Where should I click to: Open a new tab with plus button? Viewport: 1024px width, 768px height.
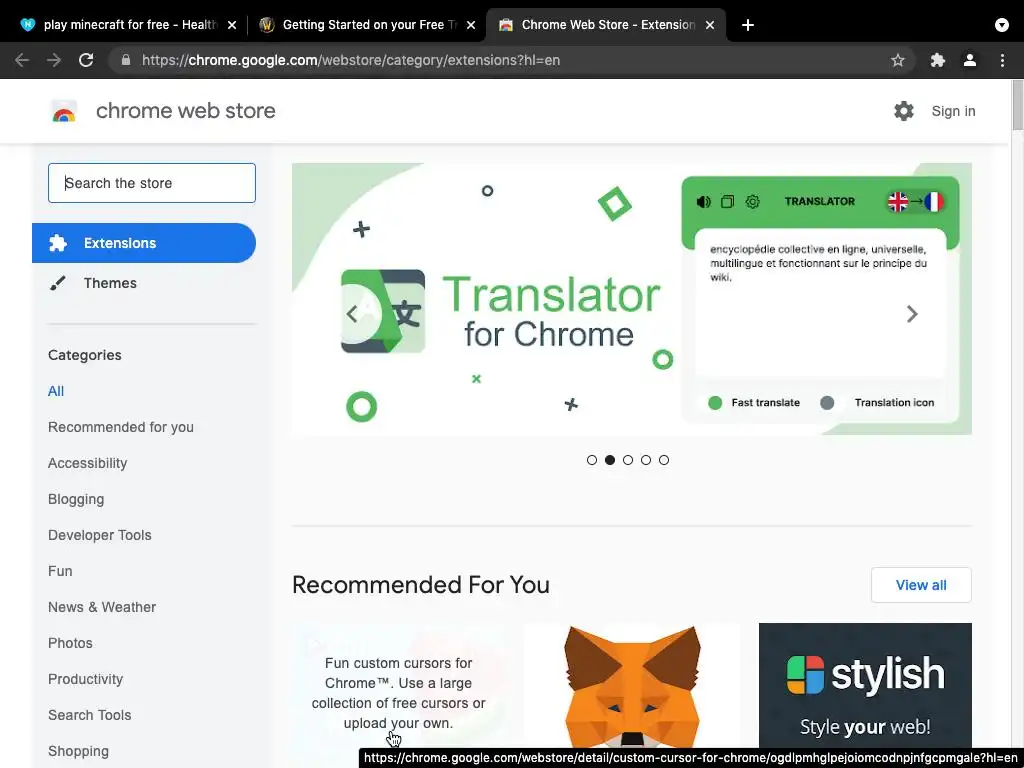coord(748,25)
